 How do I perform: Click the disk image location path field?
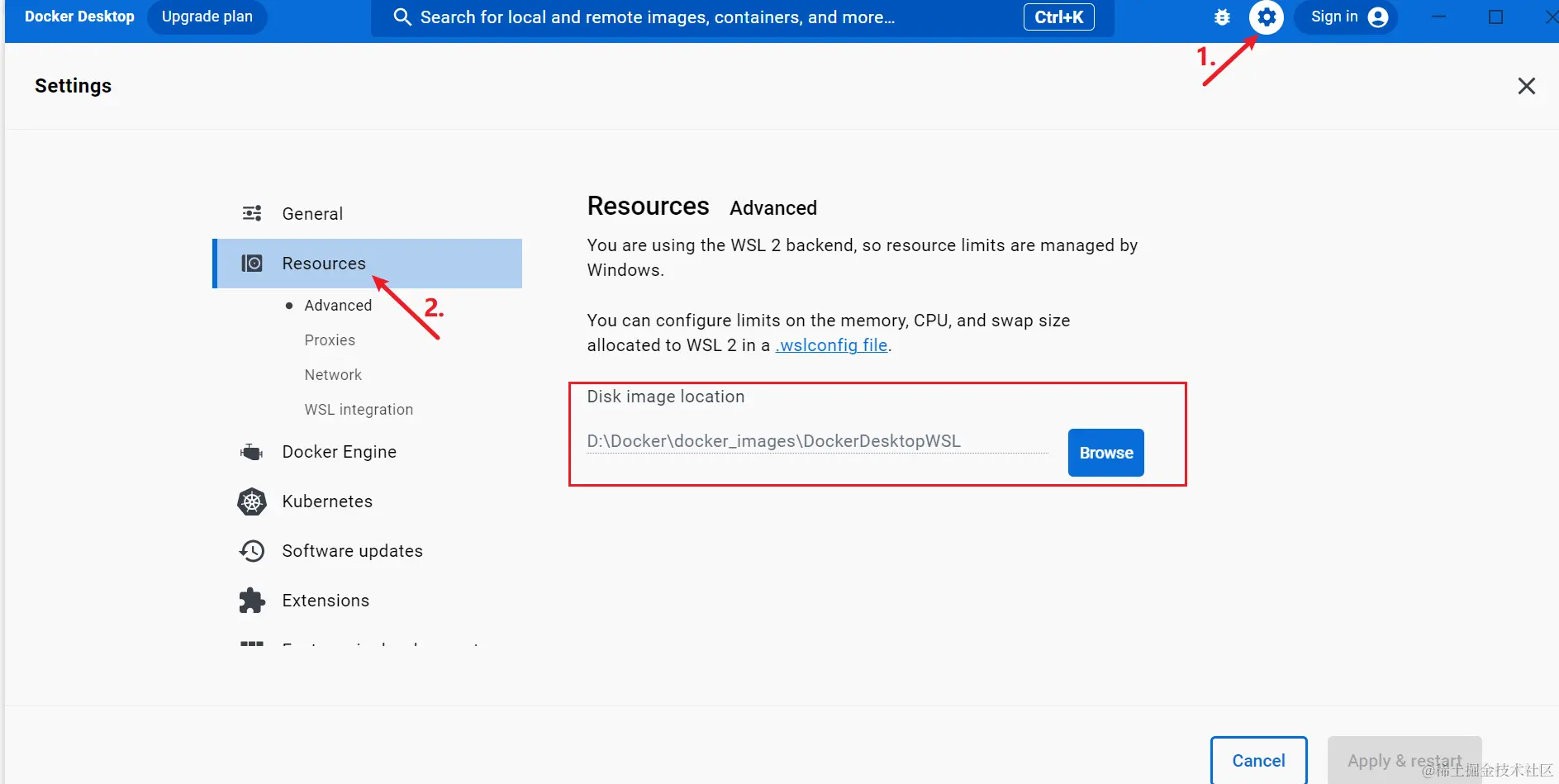[816, 441]
